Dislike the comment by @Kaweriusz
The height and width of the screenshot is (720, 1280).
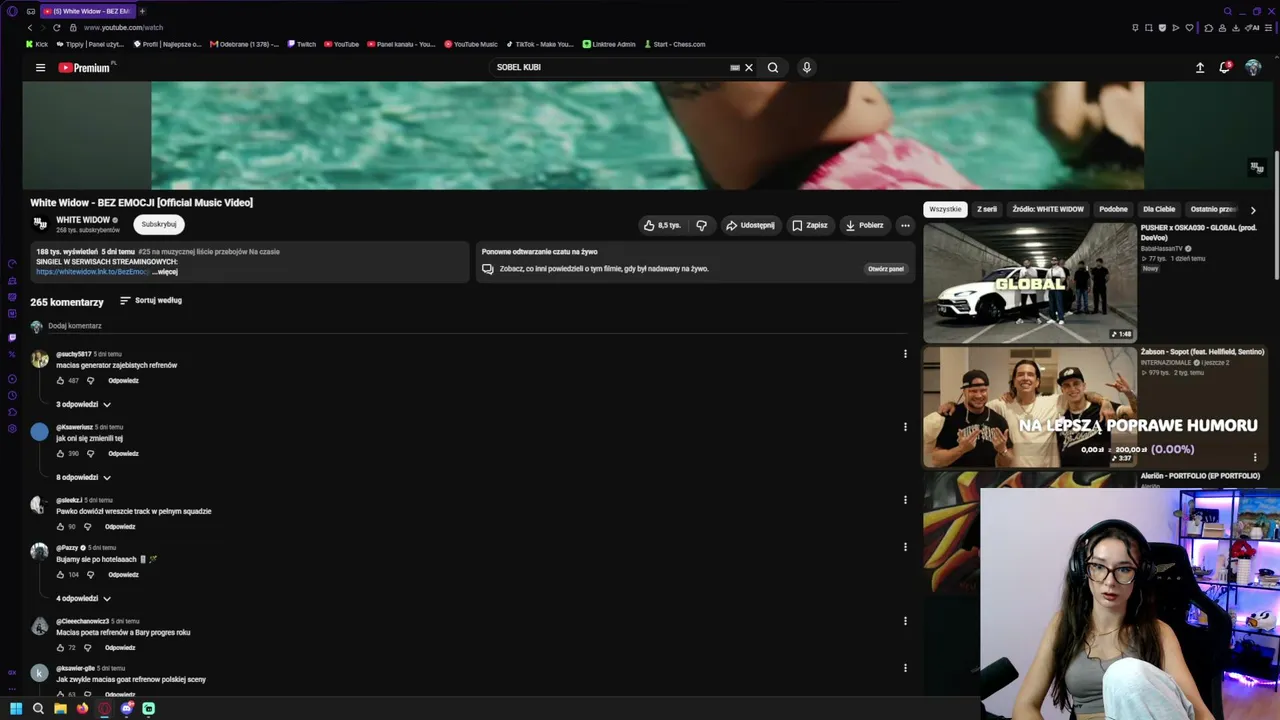90,454
